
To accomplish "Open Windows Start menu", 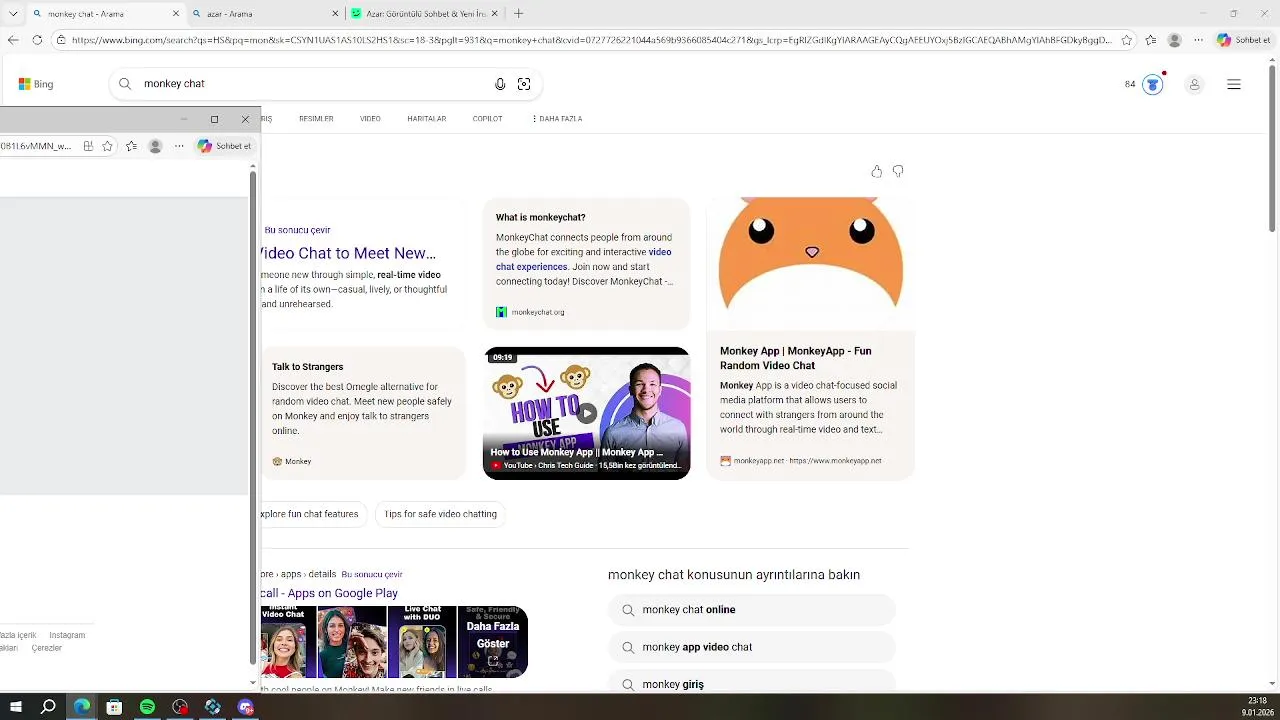I will pyautogui.click(x=16, y=707).
